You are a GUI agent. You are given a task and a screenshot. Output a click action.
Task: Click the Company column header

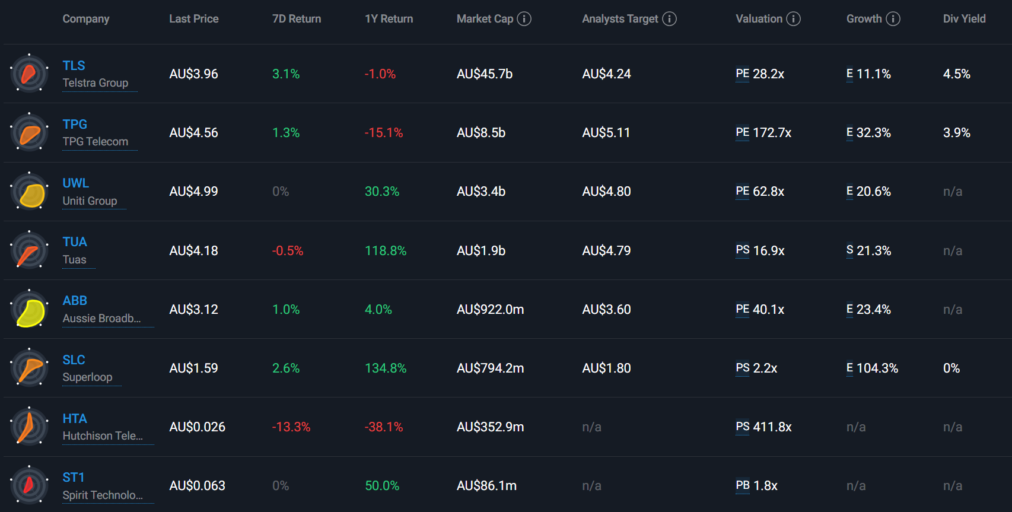click(86, 19)
